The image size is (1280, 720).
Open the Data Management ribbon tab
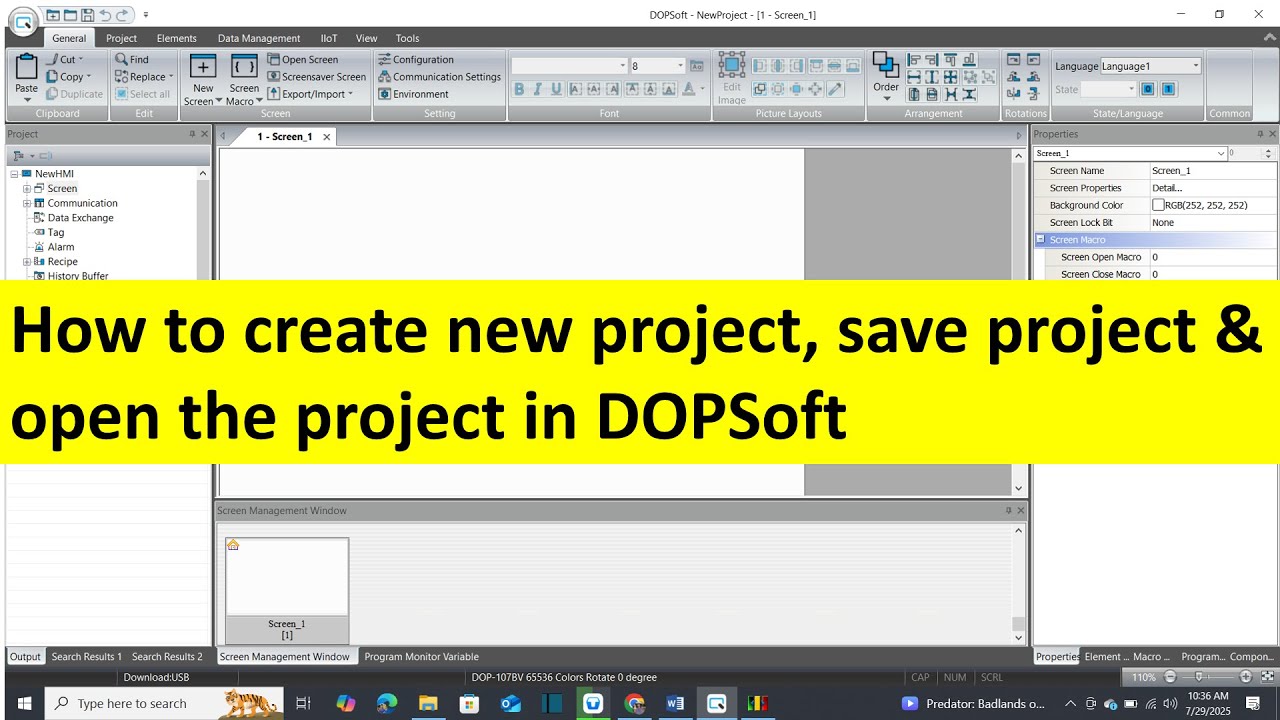(x=259, y=38)
